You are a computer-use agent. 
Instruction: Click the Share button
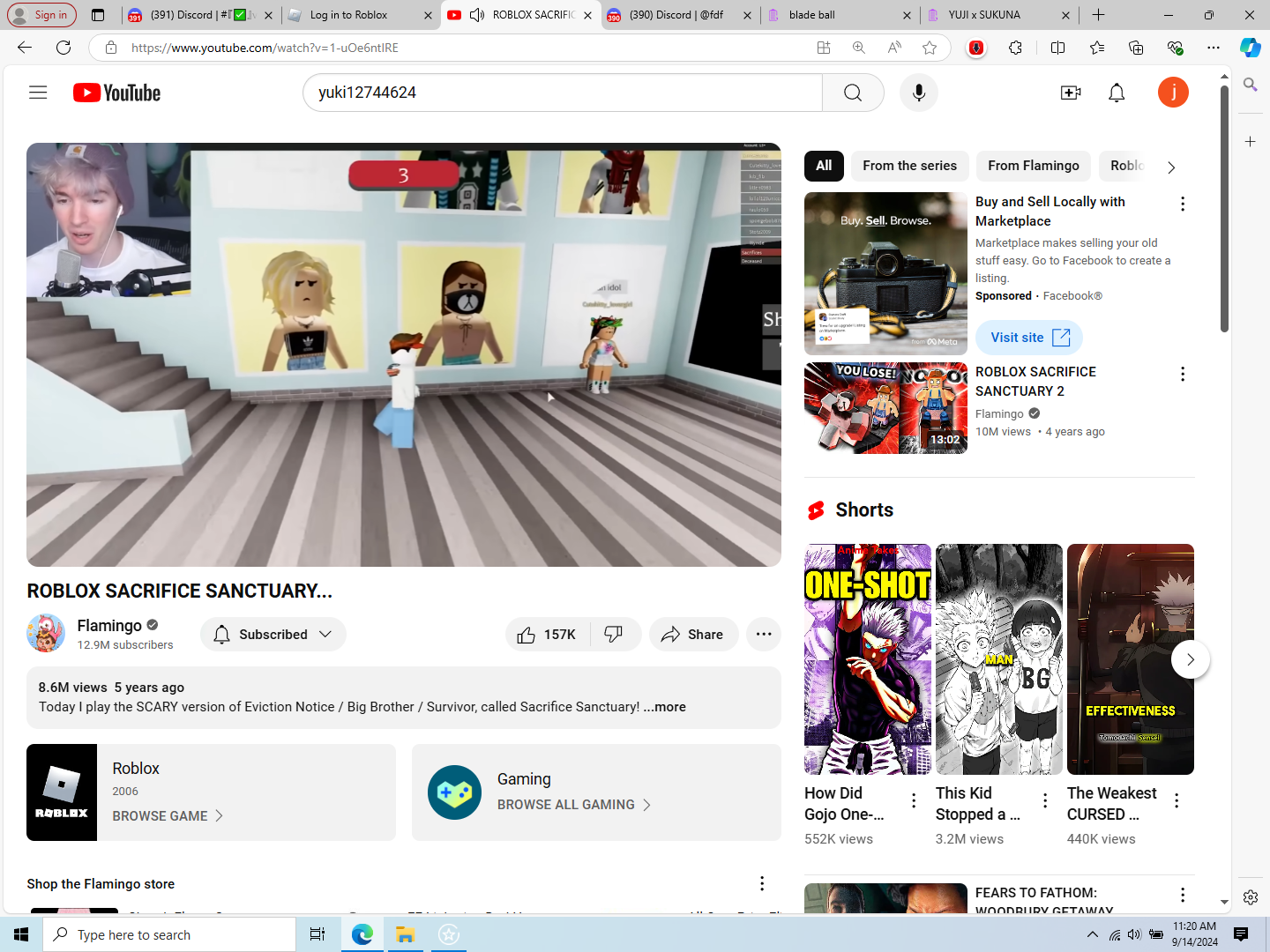pyautogui.click(x=693, y=635)
